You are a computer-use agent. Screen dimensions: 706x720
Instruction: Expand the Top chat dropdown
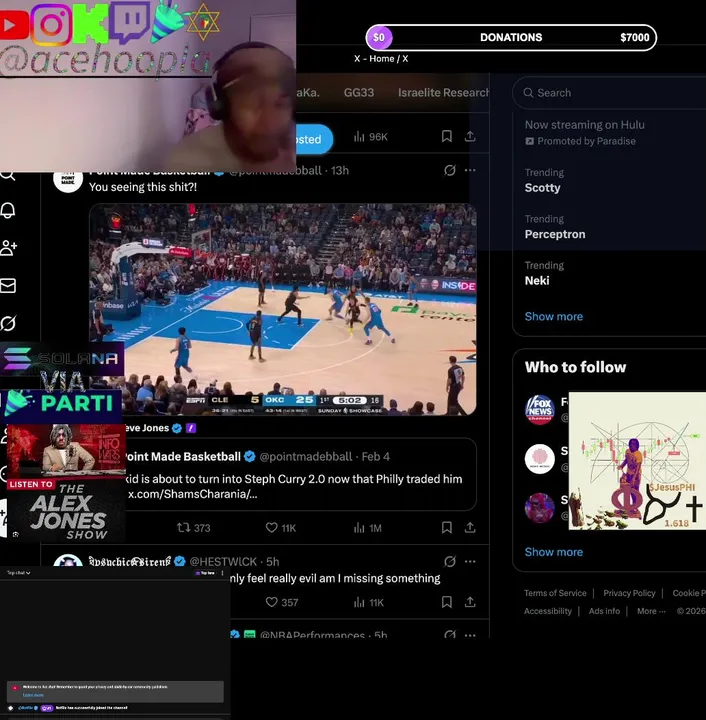click(x=18, y=573)
